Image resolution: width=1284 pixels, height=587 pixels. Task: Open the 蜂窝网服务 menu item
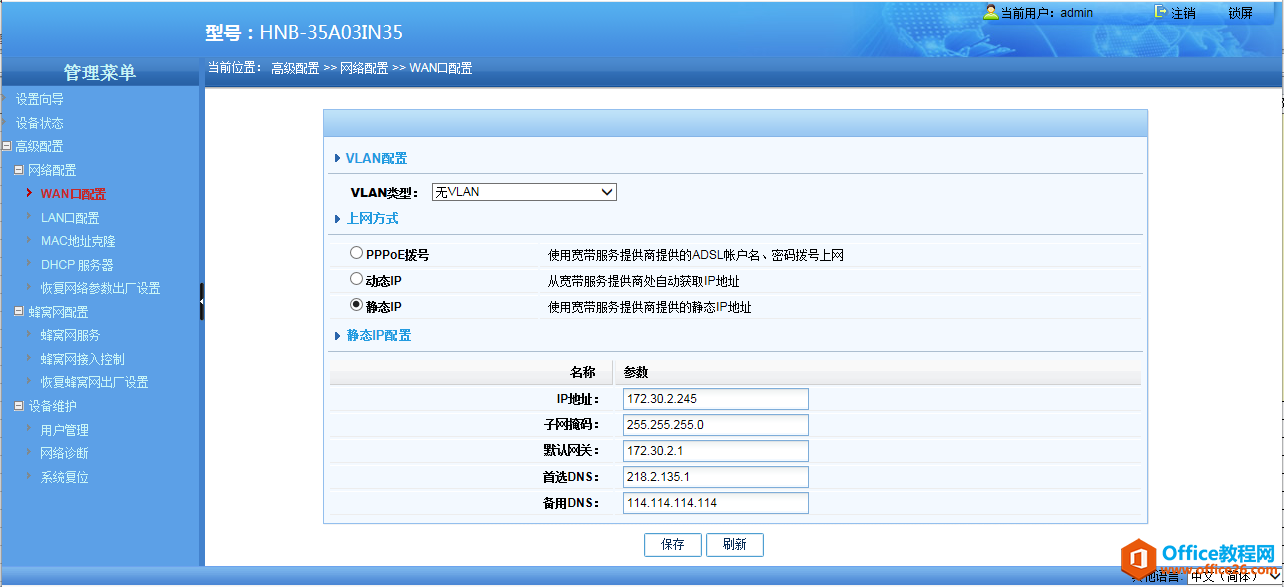coord(70,335)
